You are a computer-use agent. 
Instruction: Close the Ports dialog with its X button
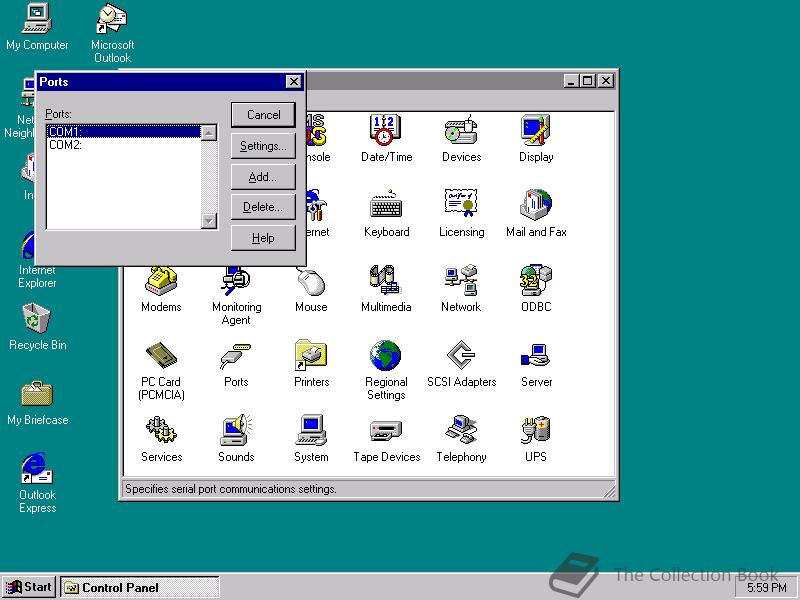(x=293, y=82)
